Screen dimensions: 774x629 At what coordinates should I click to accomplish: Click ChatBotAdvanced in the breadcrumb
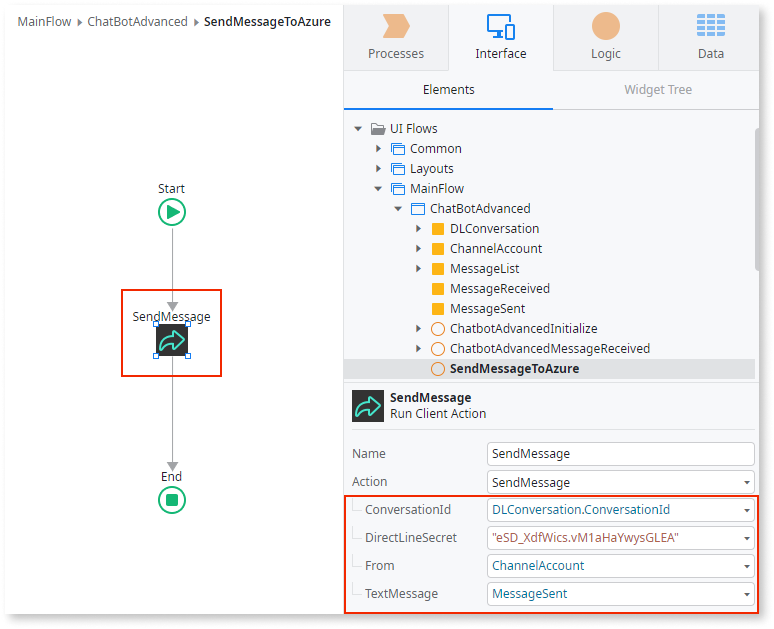pyautogui.click(x=137, y=22)
